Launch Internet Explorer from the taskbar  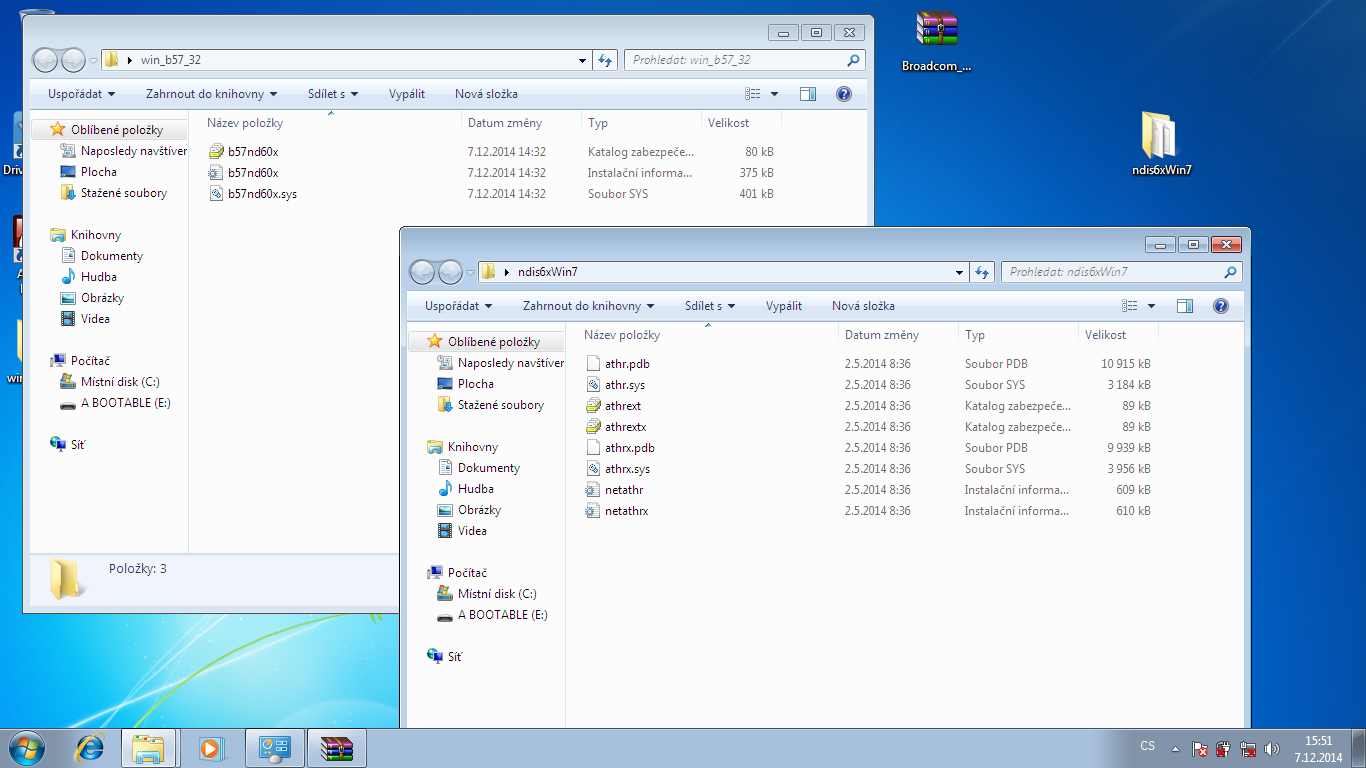pyautogui.click(x=90, y=747)
